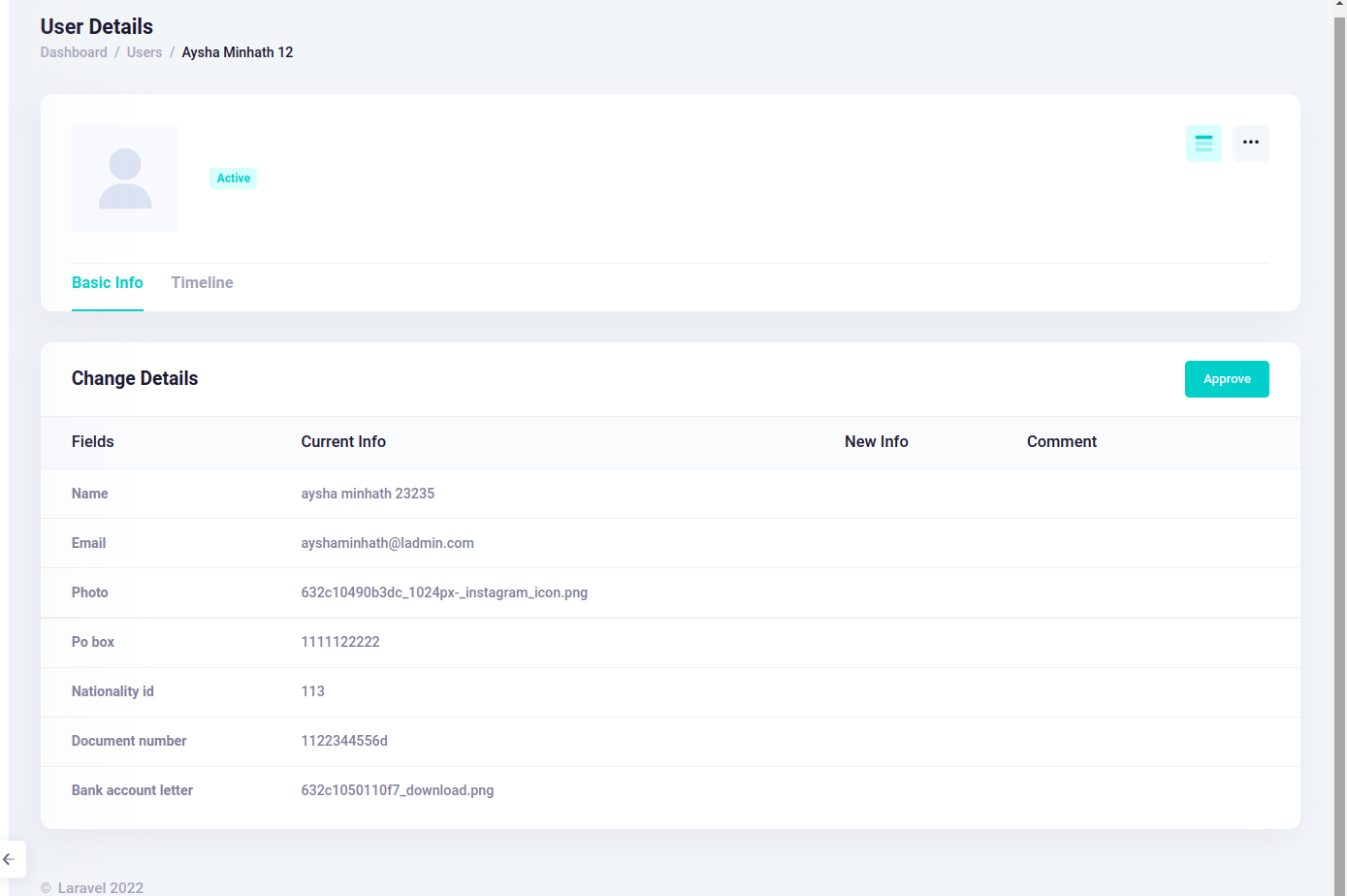Screen dimensions: 1347x896
Task: Click the New Info column header
Action: (x=876, y=442)
